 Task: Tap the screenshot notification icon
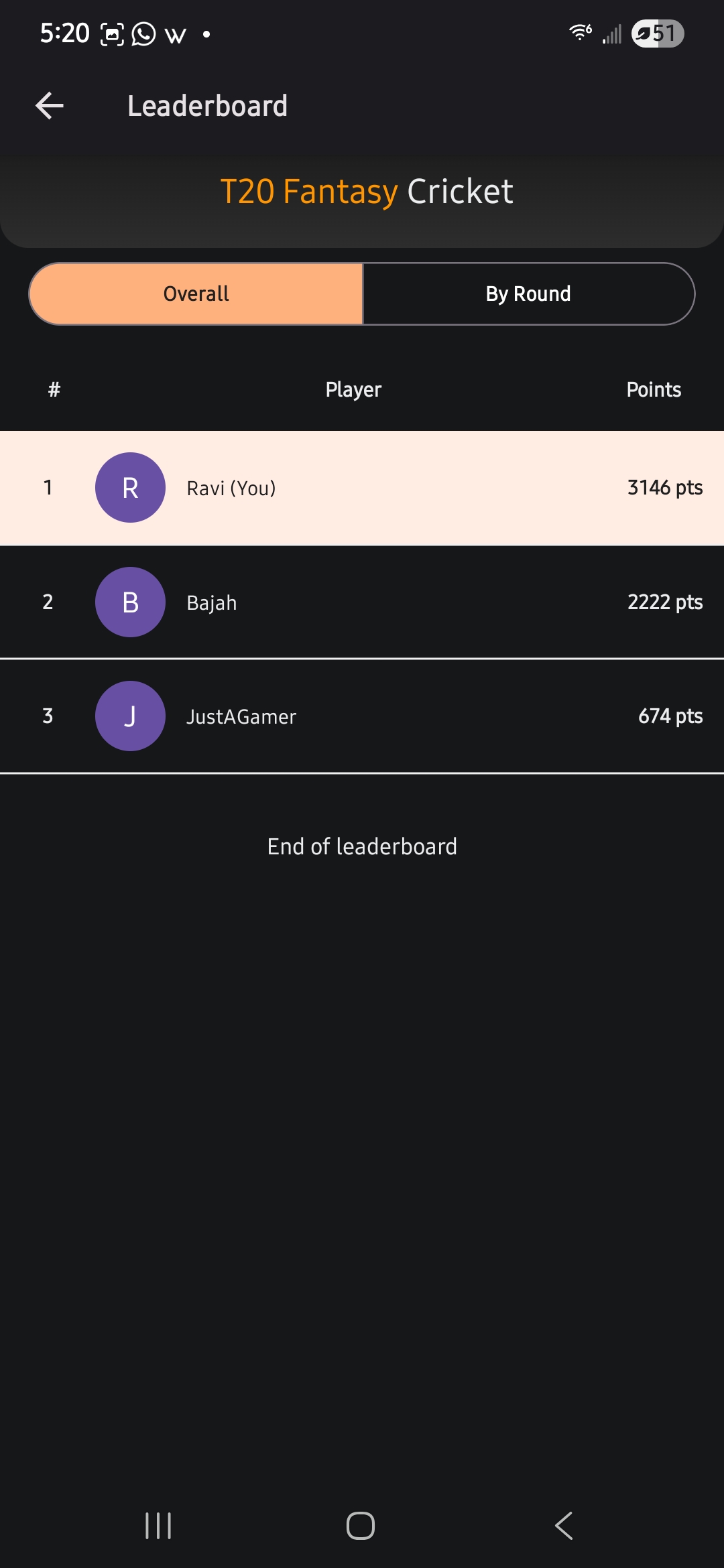click(112, 34)
